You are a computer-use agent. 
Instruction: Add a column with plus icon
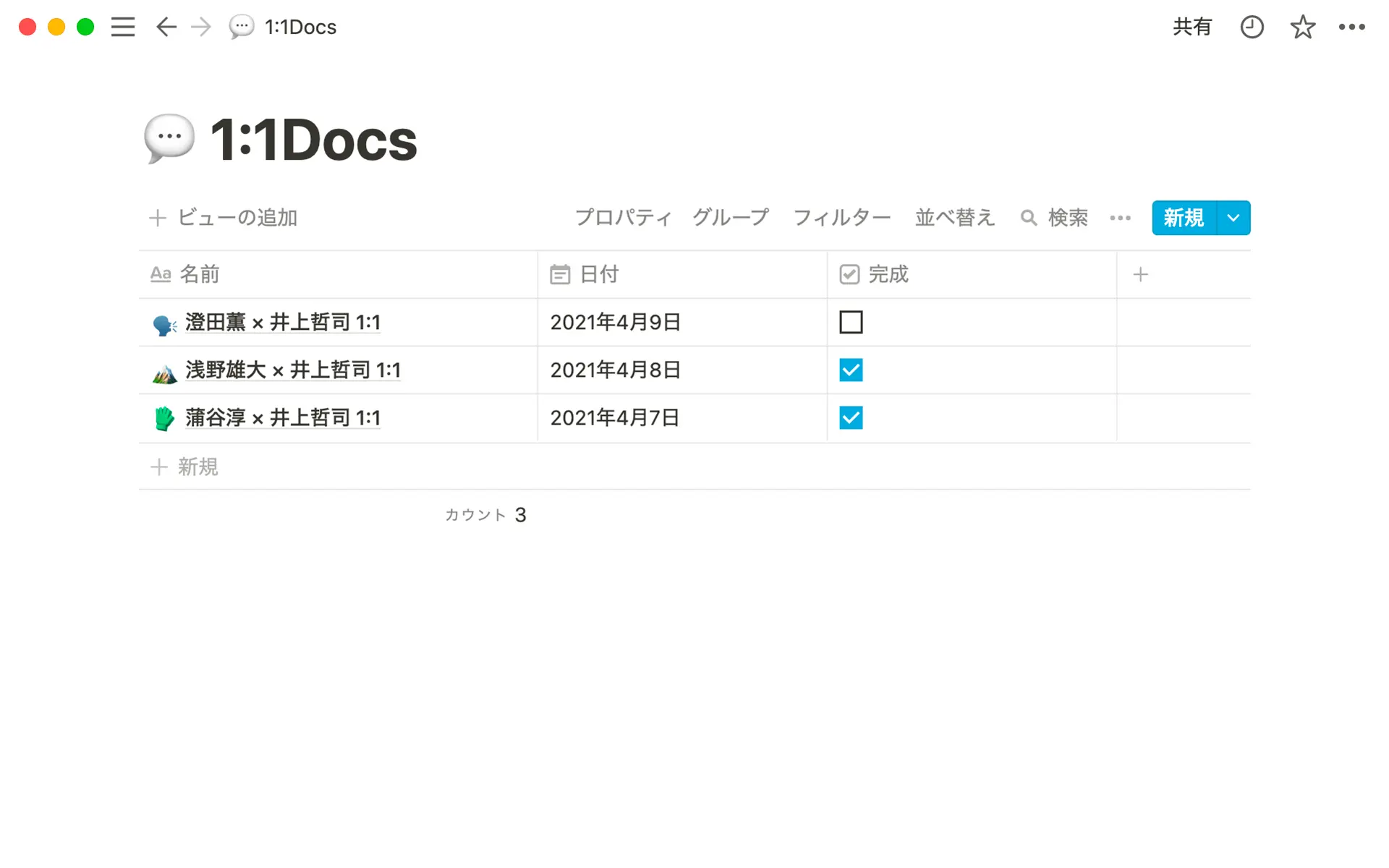coord(1141,275)
